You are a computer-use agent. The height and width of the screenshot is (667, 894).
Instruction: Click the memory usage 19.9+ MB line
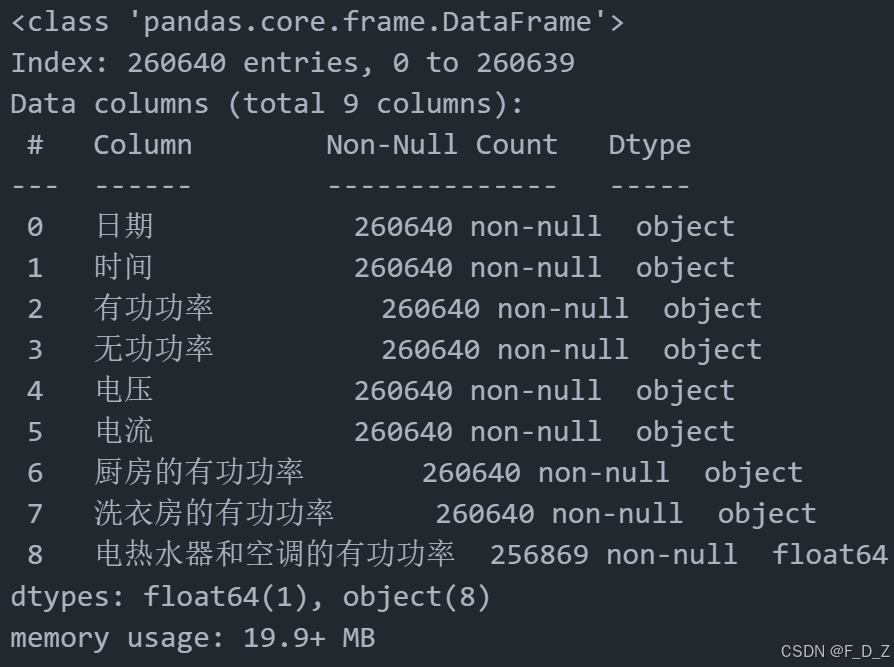pyautogui.click(x=193, y=638)
